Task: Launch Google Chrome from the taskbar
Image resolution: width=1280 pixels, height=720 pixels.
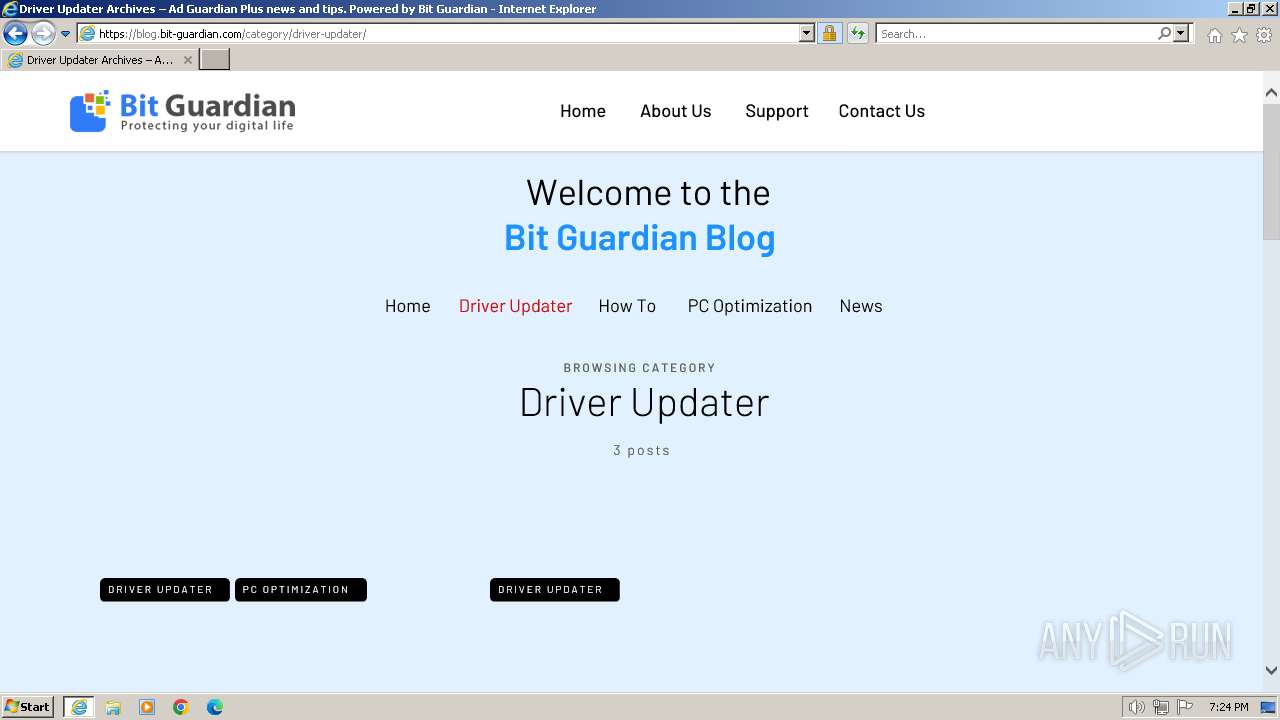Action: coord(181,707)
